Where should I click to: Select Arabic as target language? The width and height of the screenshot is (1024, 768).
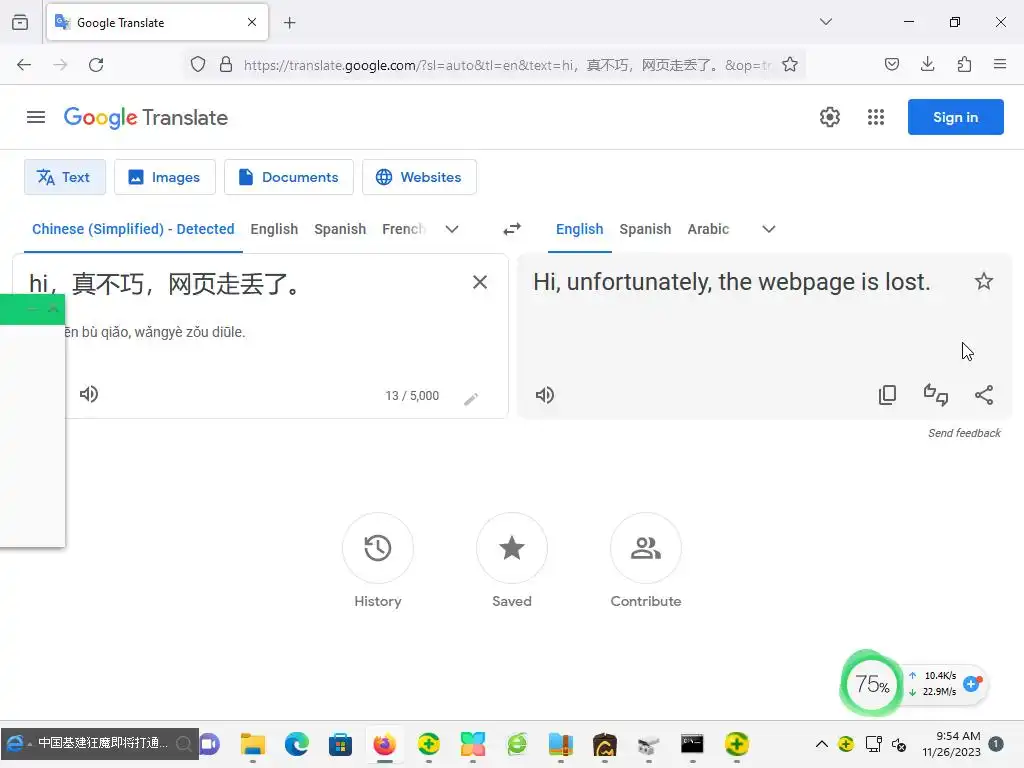pyautogui.click(x=708, y=229)
